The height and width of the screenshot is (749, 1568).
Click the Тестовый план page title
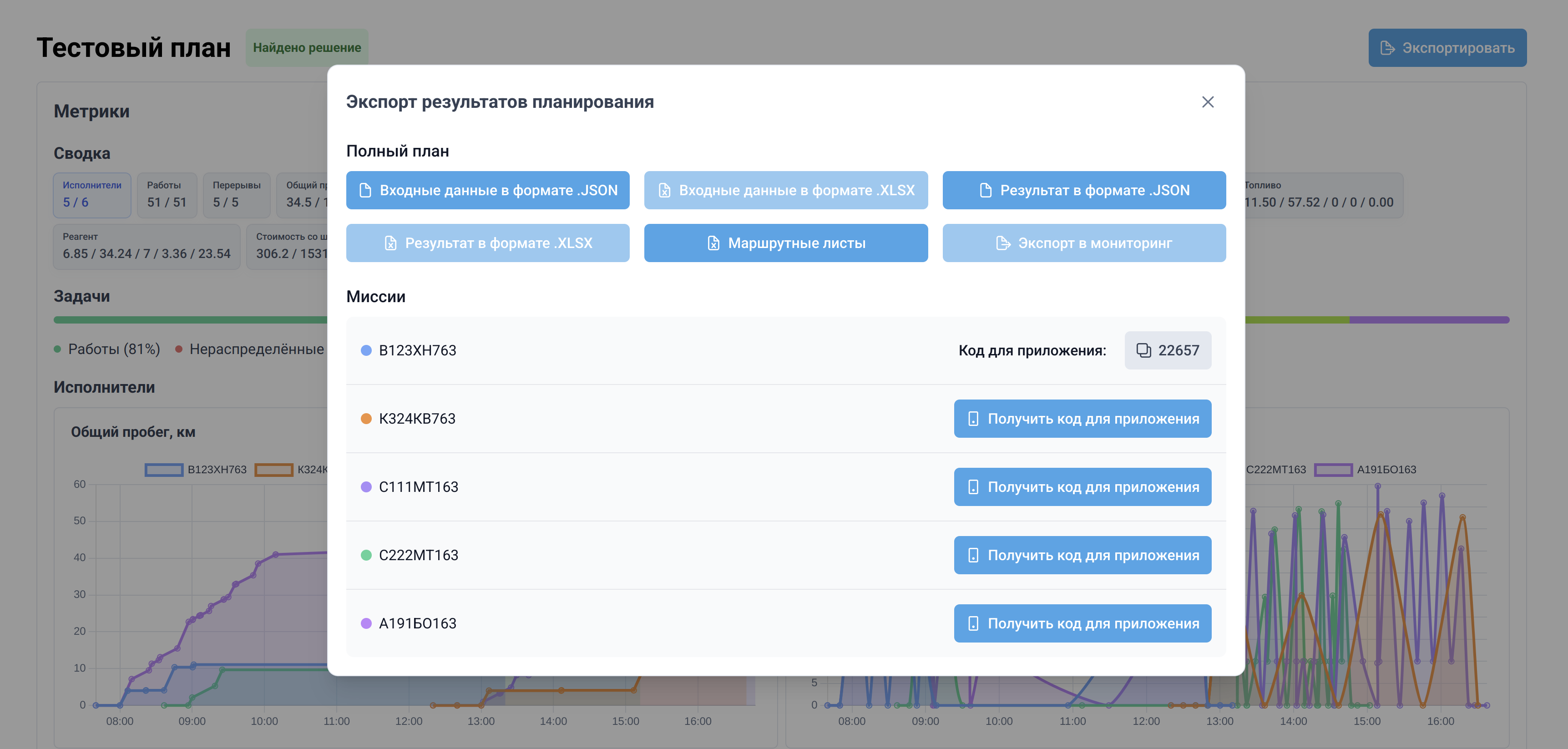pos(134,47)
